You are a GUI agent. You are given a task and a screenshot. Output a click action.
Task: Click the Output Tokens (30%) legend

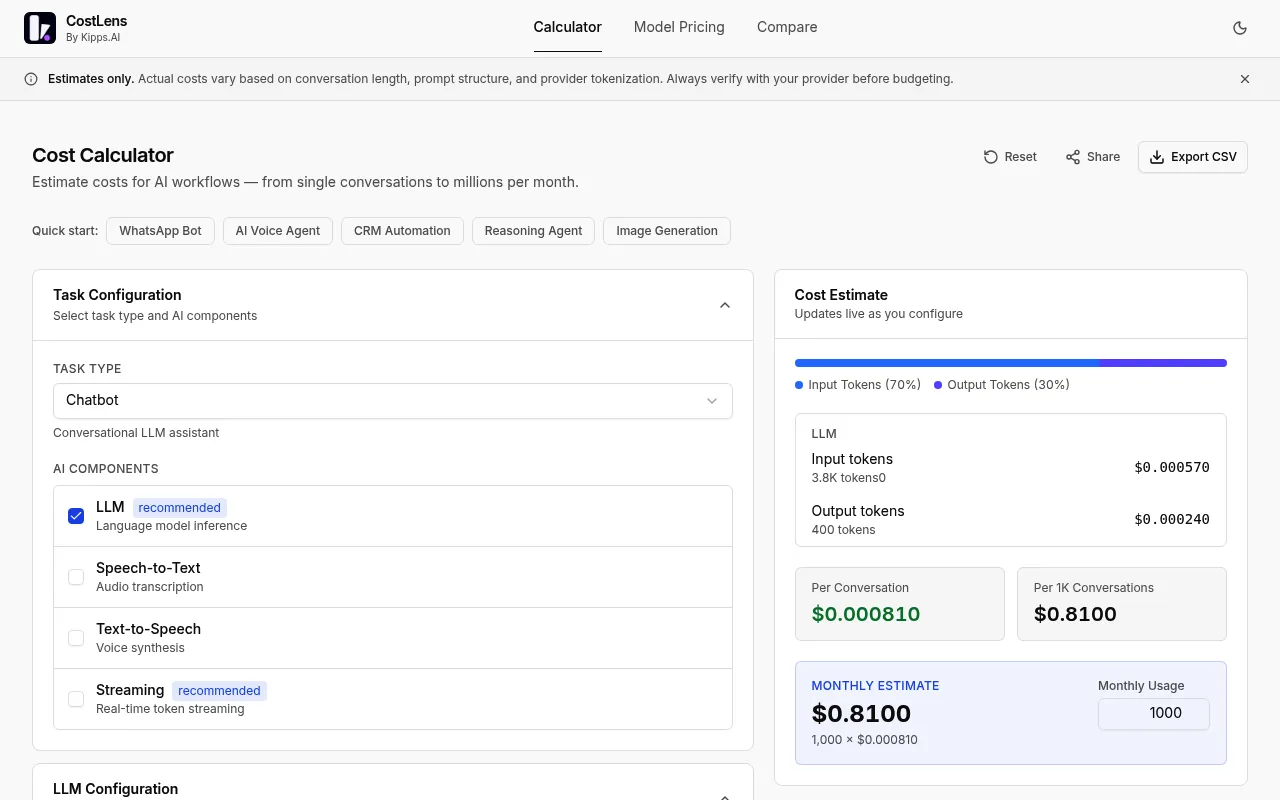(1002, 385)
